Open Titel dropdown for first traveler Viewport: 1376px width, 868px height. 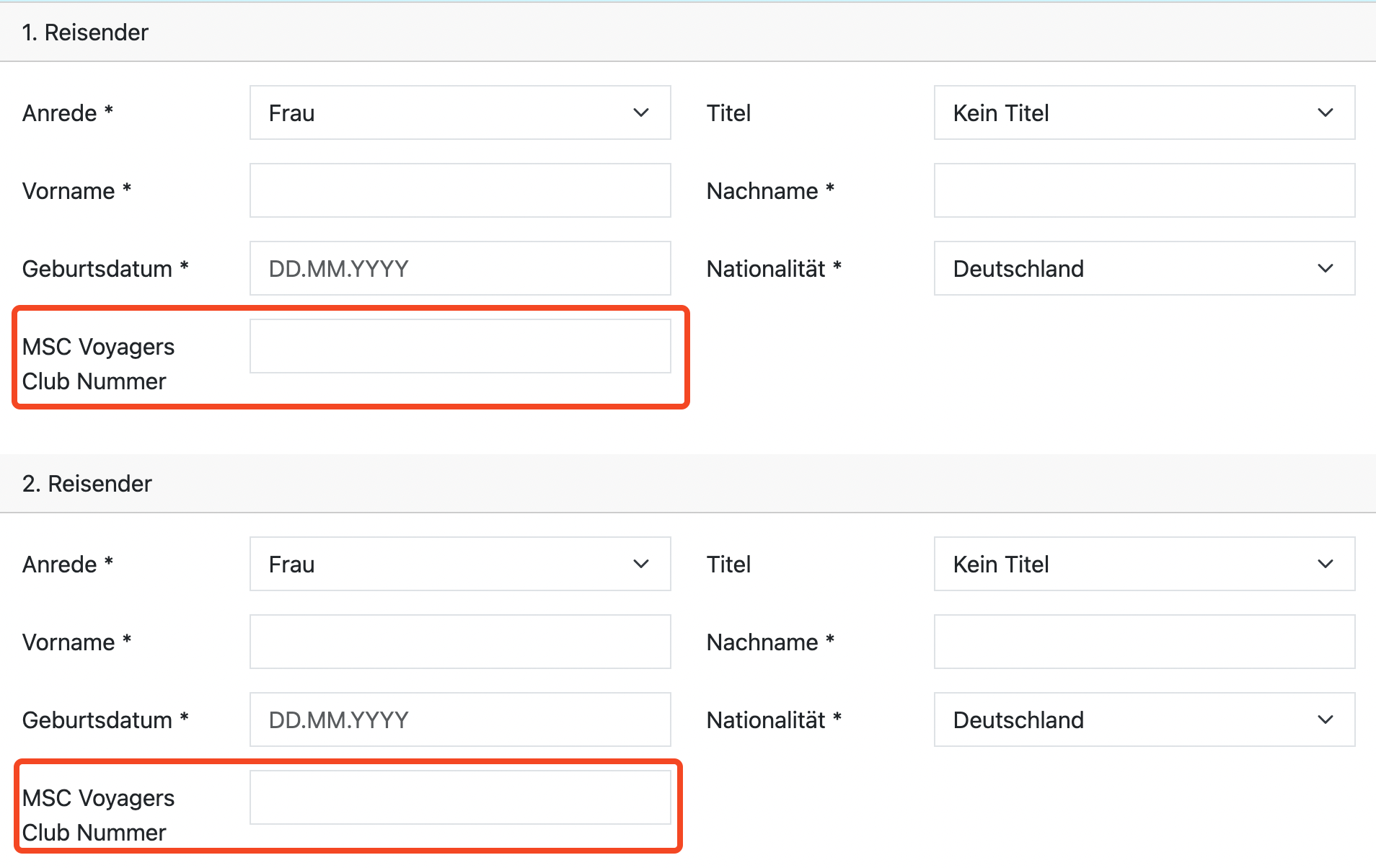point(1144,113)
